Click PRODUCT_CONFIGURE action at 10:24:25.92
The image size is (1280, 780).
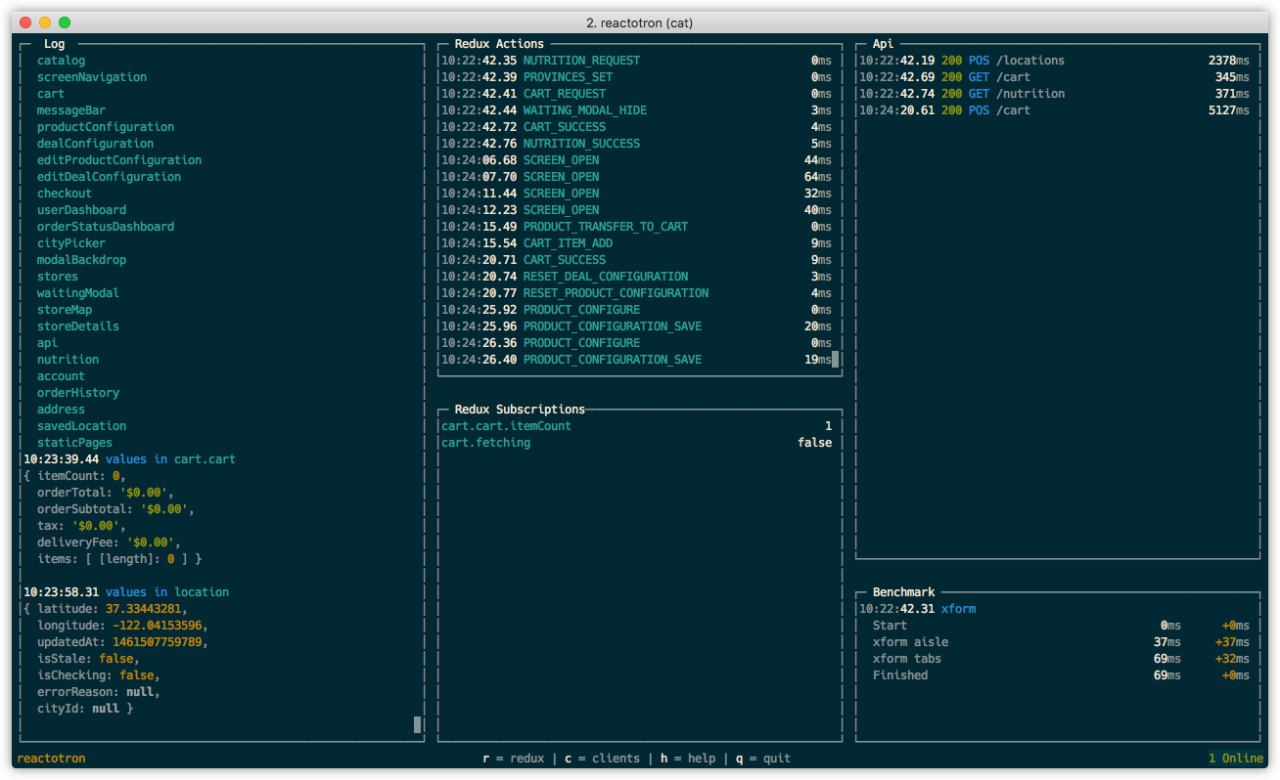coord(637,310)
